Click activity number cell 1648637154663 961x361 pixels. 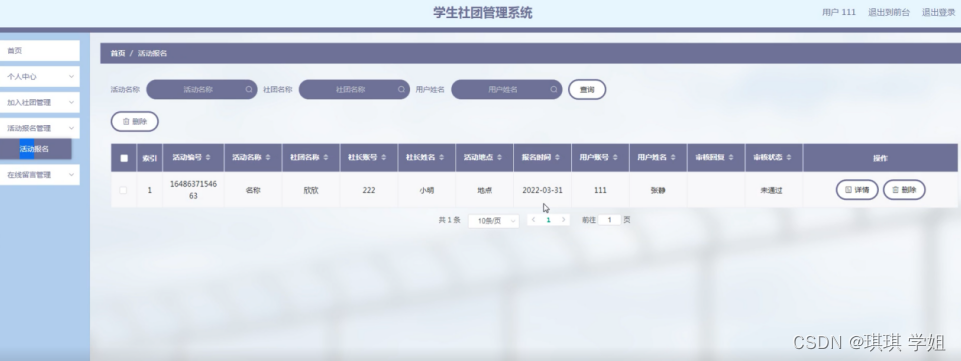click(x=193, y=190)
